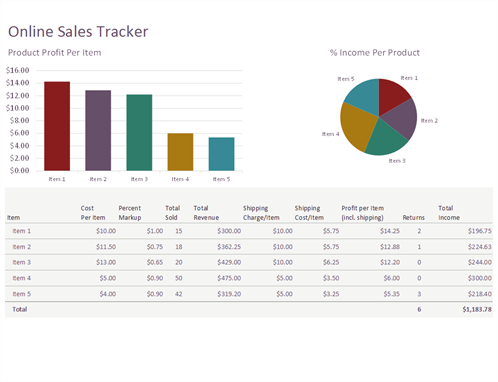This screenshot has height=382, width=498.
Task: Select the Cost Per Item column header
Action: point(93,213)
